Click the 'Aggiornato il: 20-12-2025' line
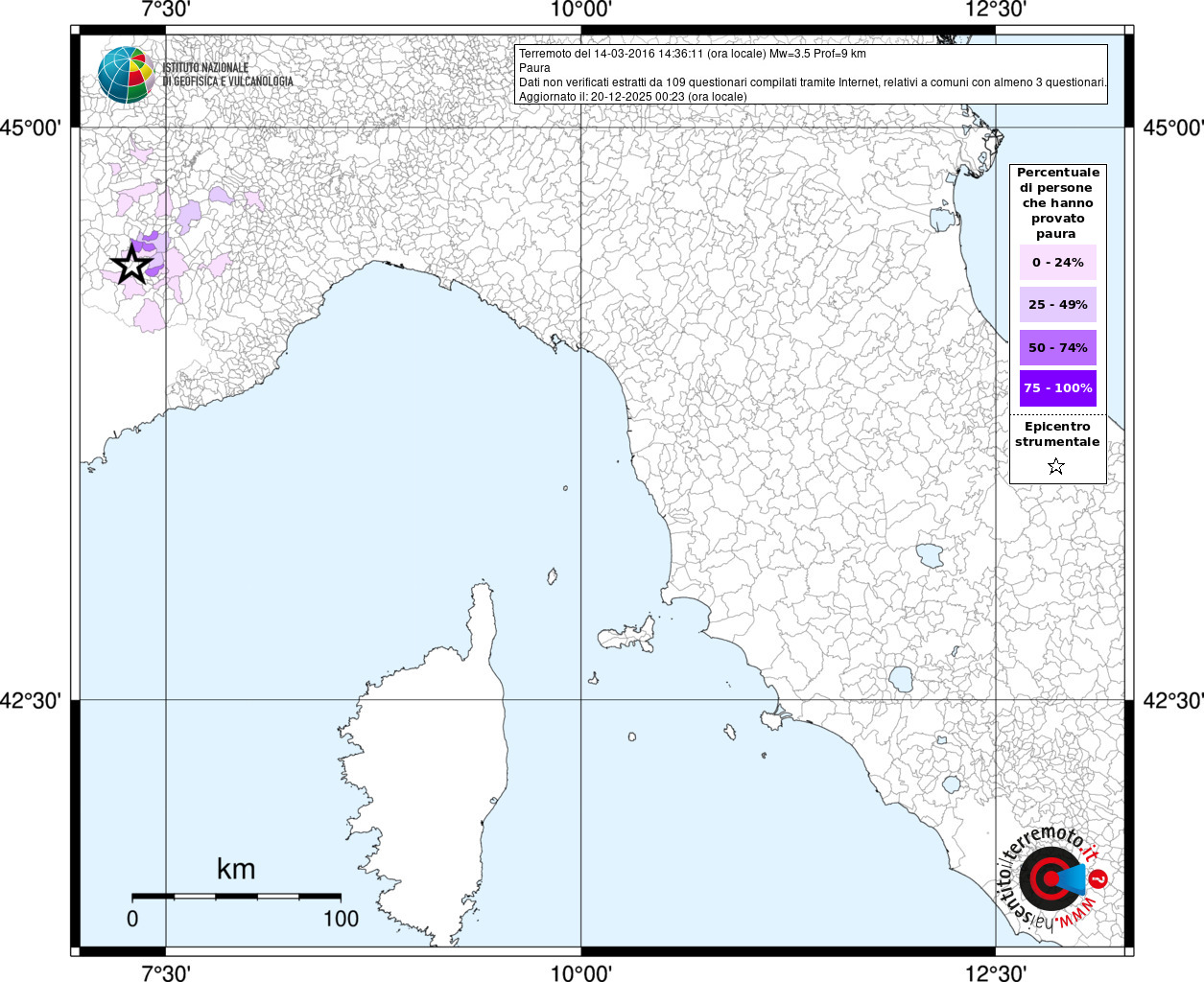Screen dimensions: 1204x982 point(633,97)
